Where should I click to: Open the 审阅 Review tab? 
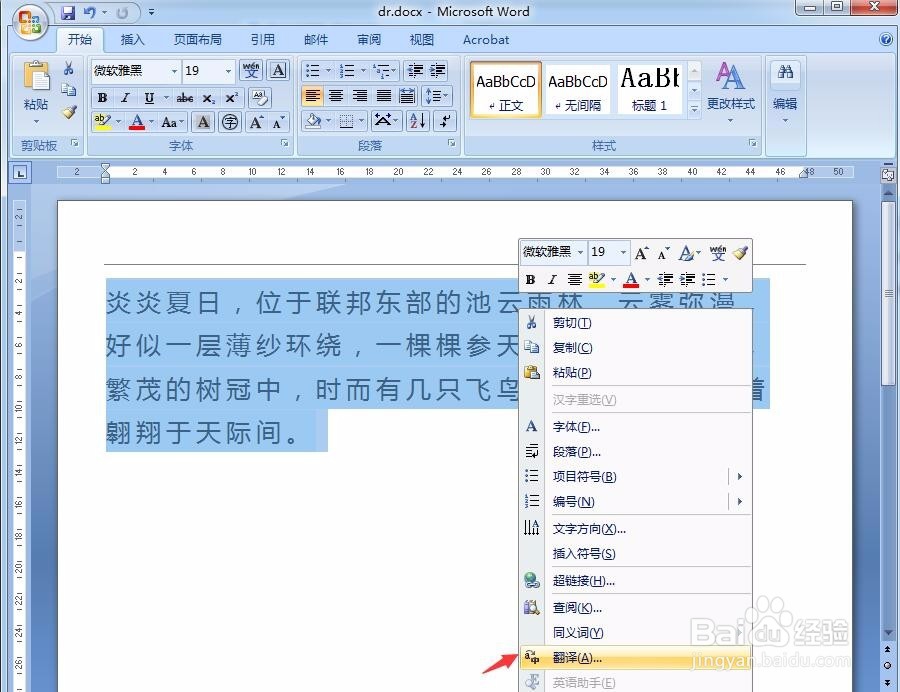tap(369, 40)
